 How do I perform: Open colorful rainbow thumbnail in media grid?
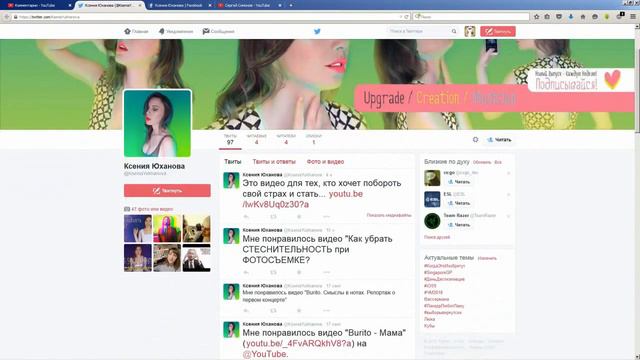[167, 229]
